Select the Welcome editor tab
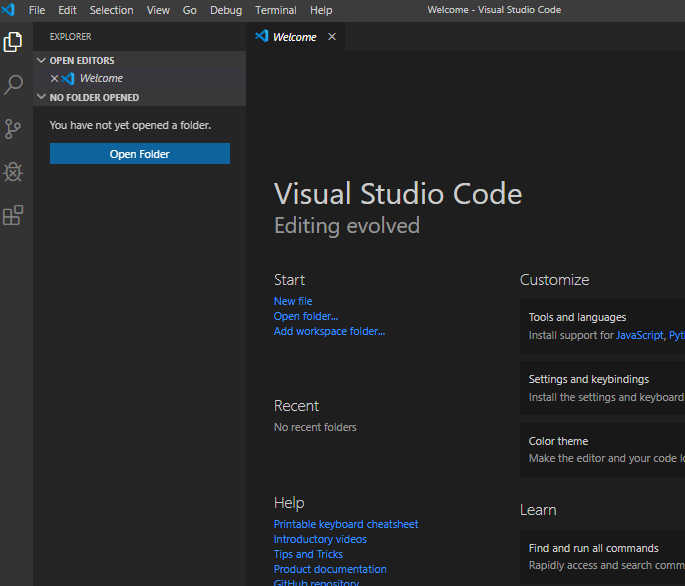 [295, 37]
